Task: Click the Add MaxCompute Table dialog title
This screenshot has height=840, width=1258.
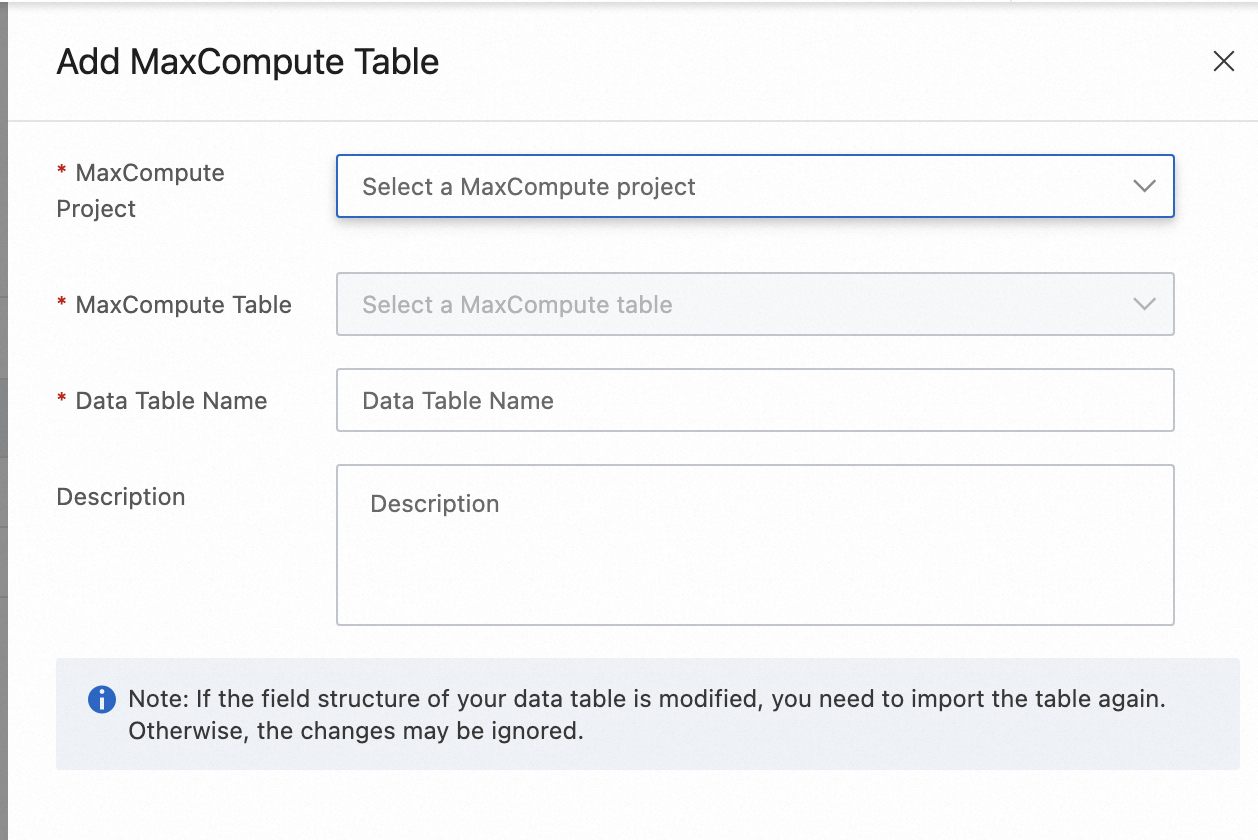Action: tap(247, 62)
